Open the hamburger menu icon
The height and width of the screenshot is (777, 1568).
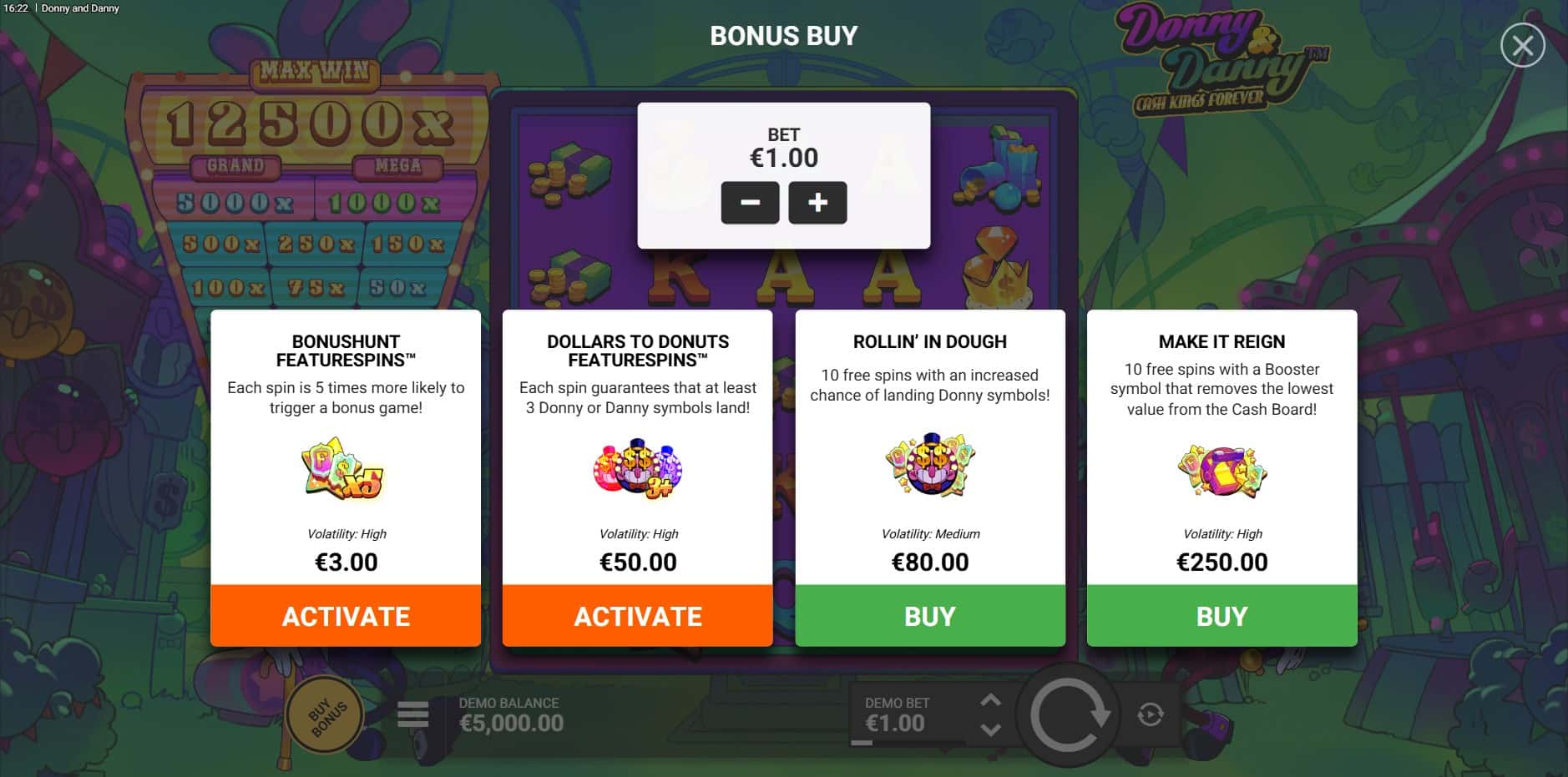tap(412, 714)
